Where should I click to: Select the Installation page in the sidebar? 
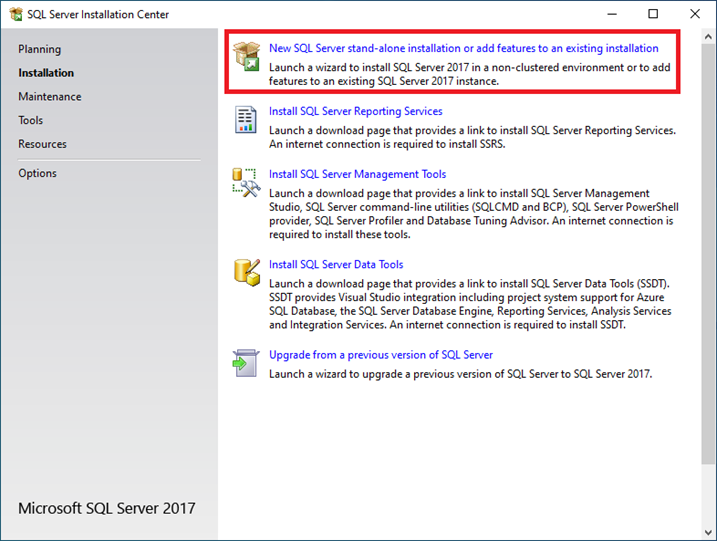(46, 73)
